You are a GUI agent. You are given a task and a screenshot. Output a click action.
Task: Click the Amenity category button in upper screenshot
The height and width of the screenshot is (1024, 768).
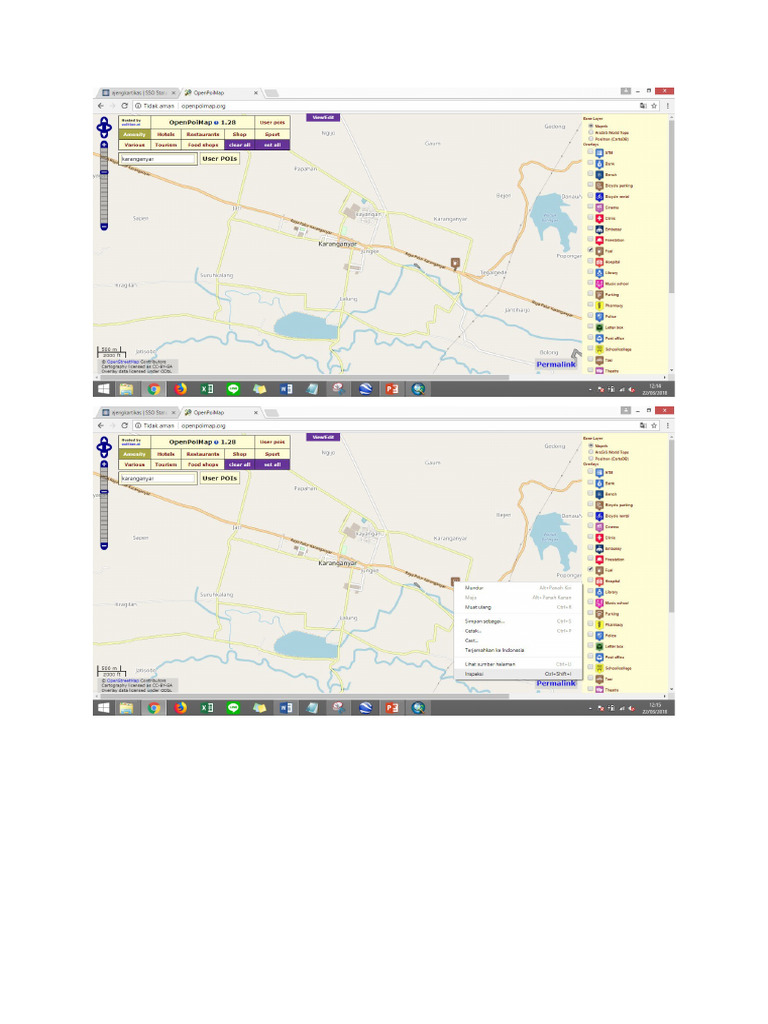point(135,135)
